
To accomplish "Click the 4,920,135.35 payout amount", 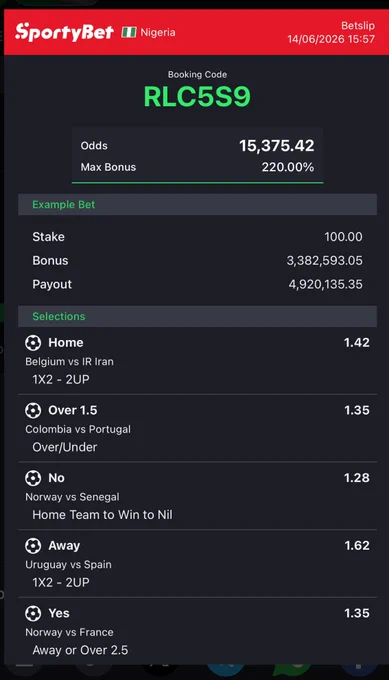I will [x=326, y=284].
